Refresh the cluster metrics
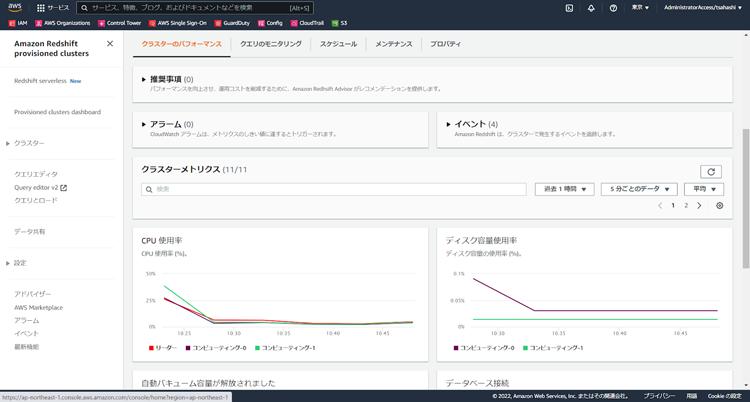Image resolution: width=750 pixels, height=402 pixels. point(711,172)
